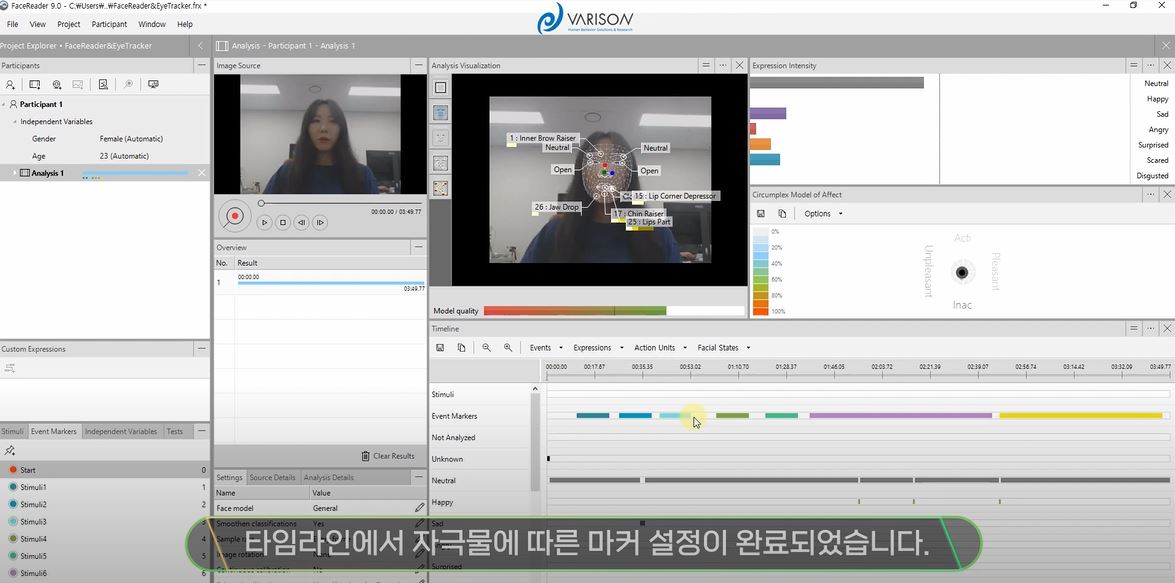Image resolution: width=1175 pixels, height=583 pixels.
Task: Switch to the Analysis Details tab
Action: (x=328, y=477)
